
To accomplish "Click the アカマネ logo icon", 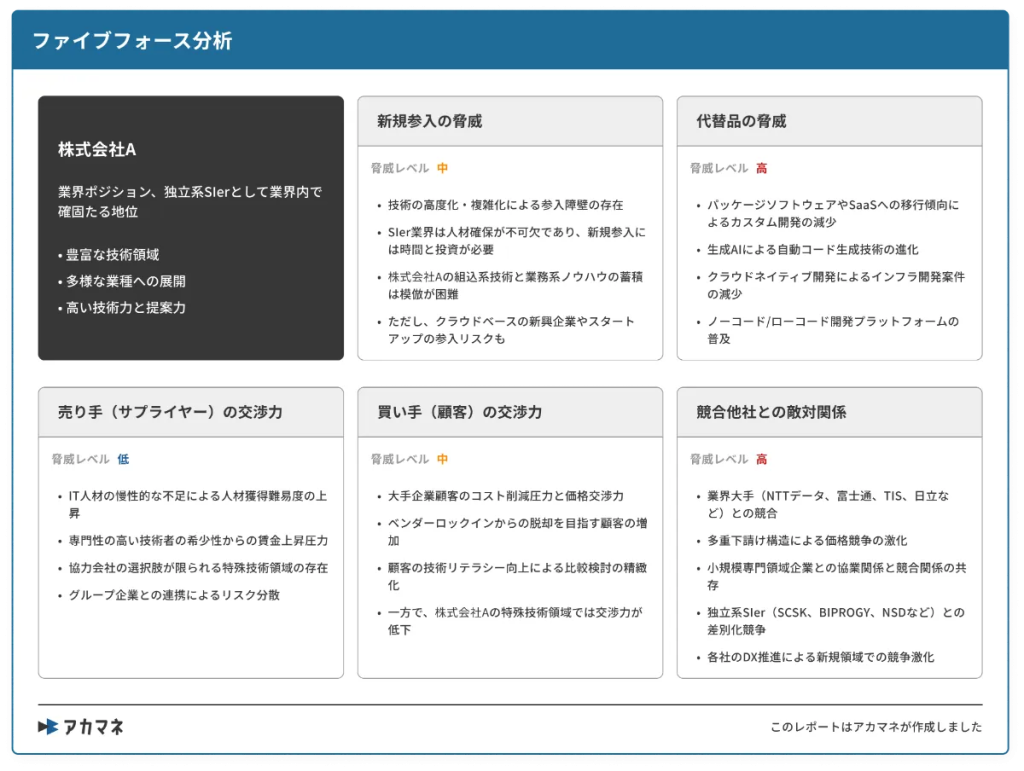I will 48,727.
